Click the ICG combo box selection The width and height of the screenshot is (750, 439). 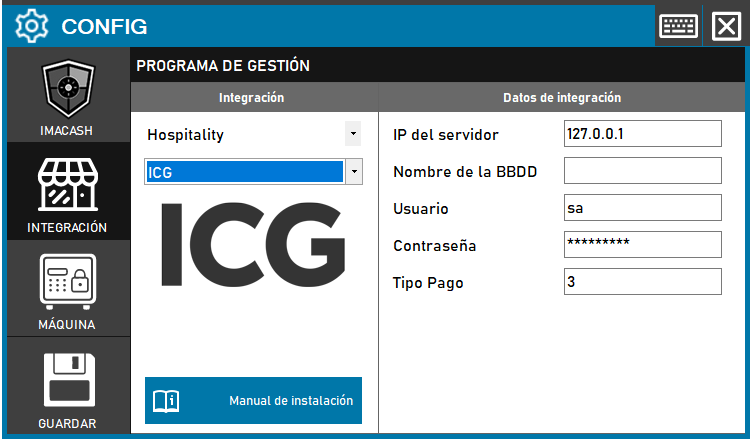click(x=244, y=172)
